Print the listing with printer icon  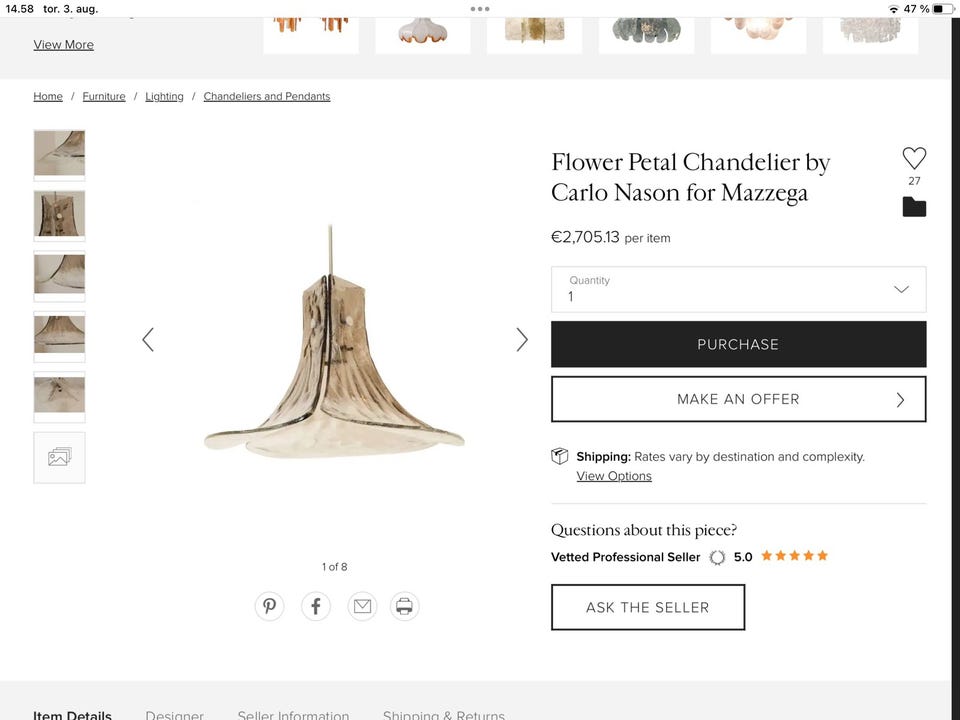pos(404,606)
